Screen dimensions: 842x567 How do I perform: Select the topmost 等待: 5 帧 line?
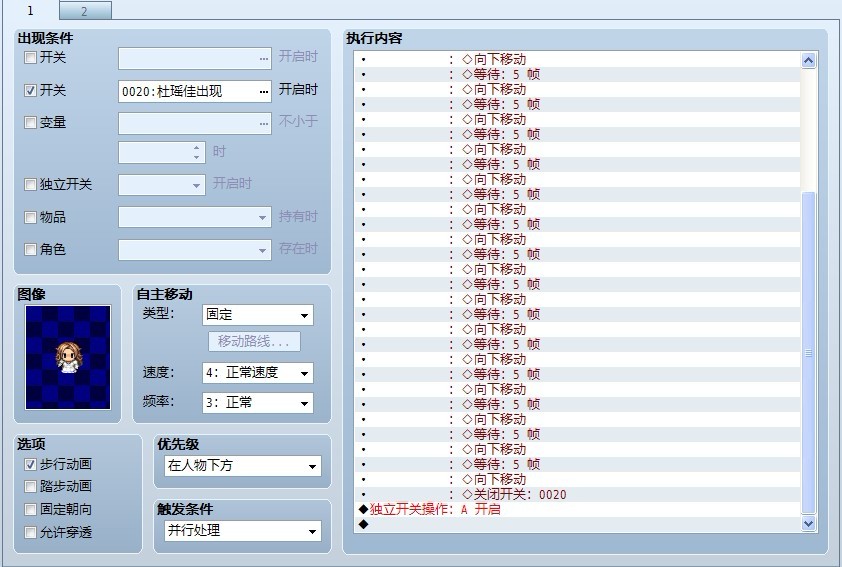tap(577, 74)
